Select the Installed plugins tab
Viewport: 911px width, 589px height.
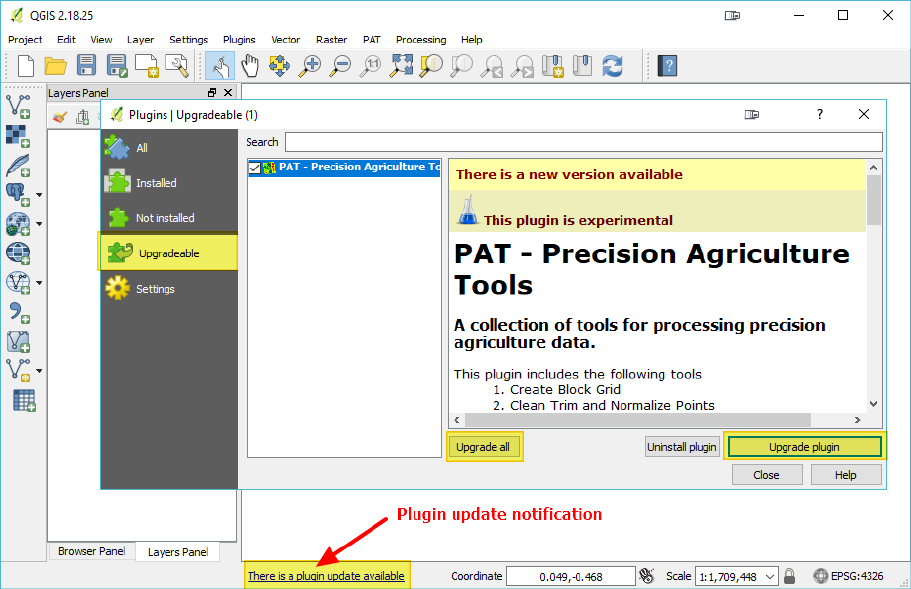[x=169, y=182]
